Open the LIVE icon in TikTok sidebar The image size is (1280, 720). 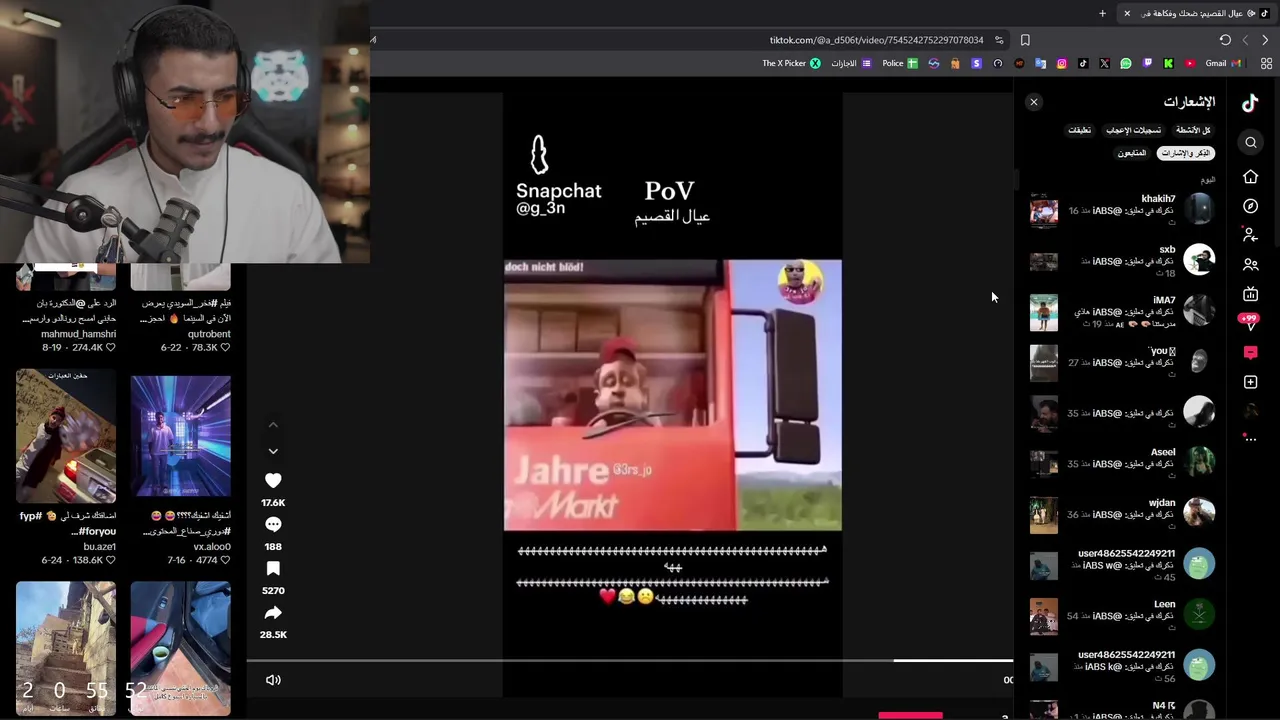[x=1250, y=294]
